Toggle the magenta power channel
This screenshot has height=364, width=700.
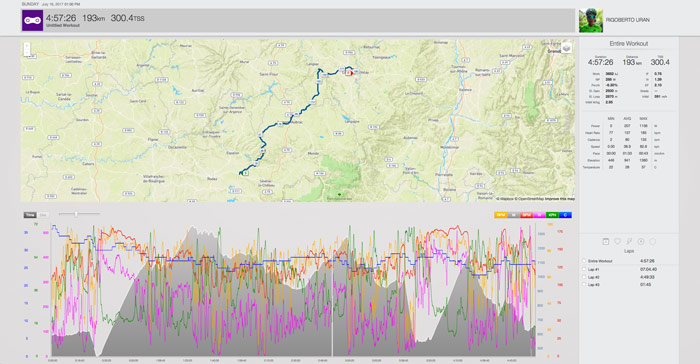point(539,215)
